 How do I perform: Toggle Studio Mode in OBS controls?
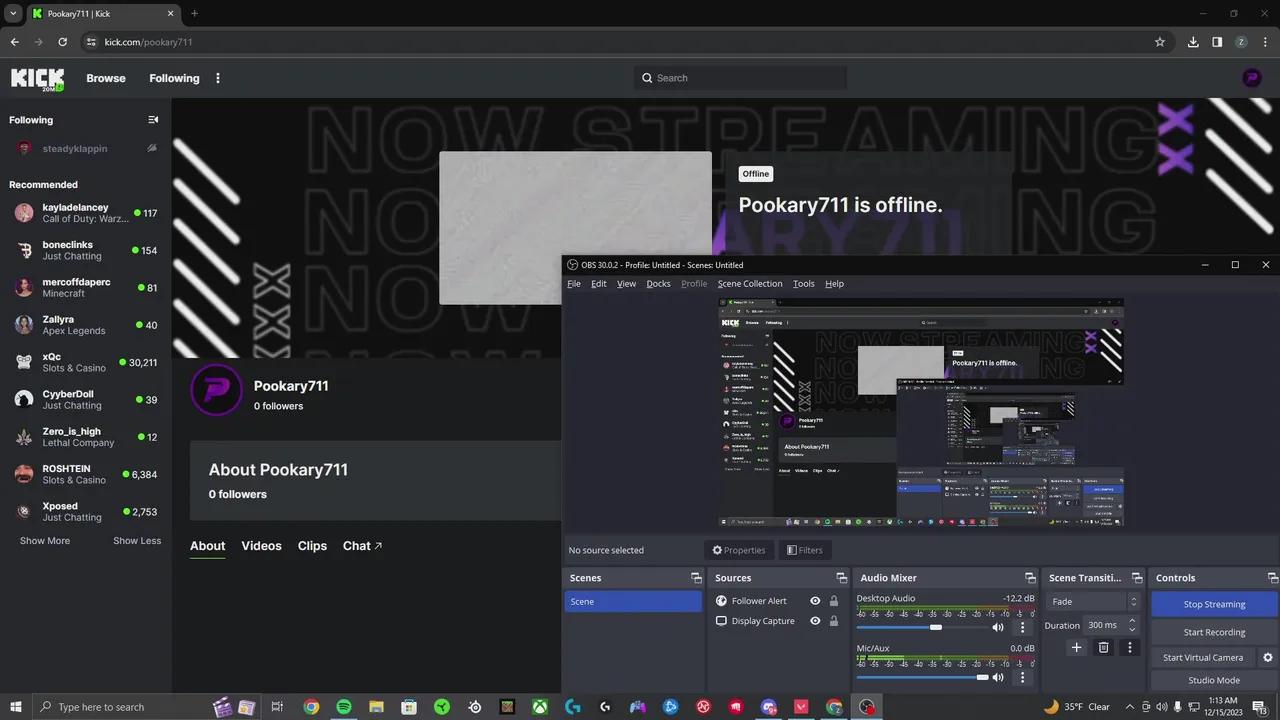point(1214,680)
